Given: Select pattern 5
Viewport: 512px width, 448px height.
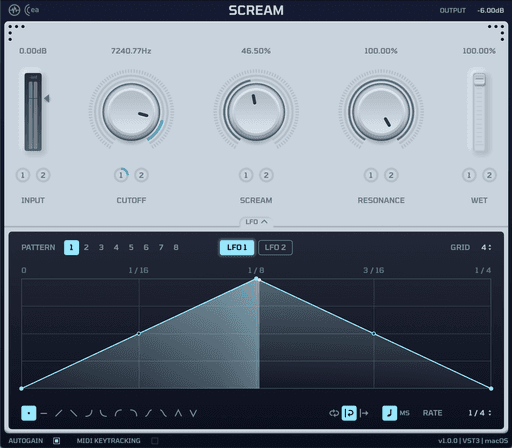Looking at the screenshot, I should [131, 247].
